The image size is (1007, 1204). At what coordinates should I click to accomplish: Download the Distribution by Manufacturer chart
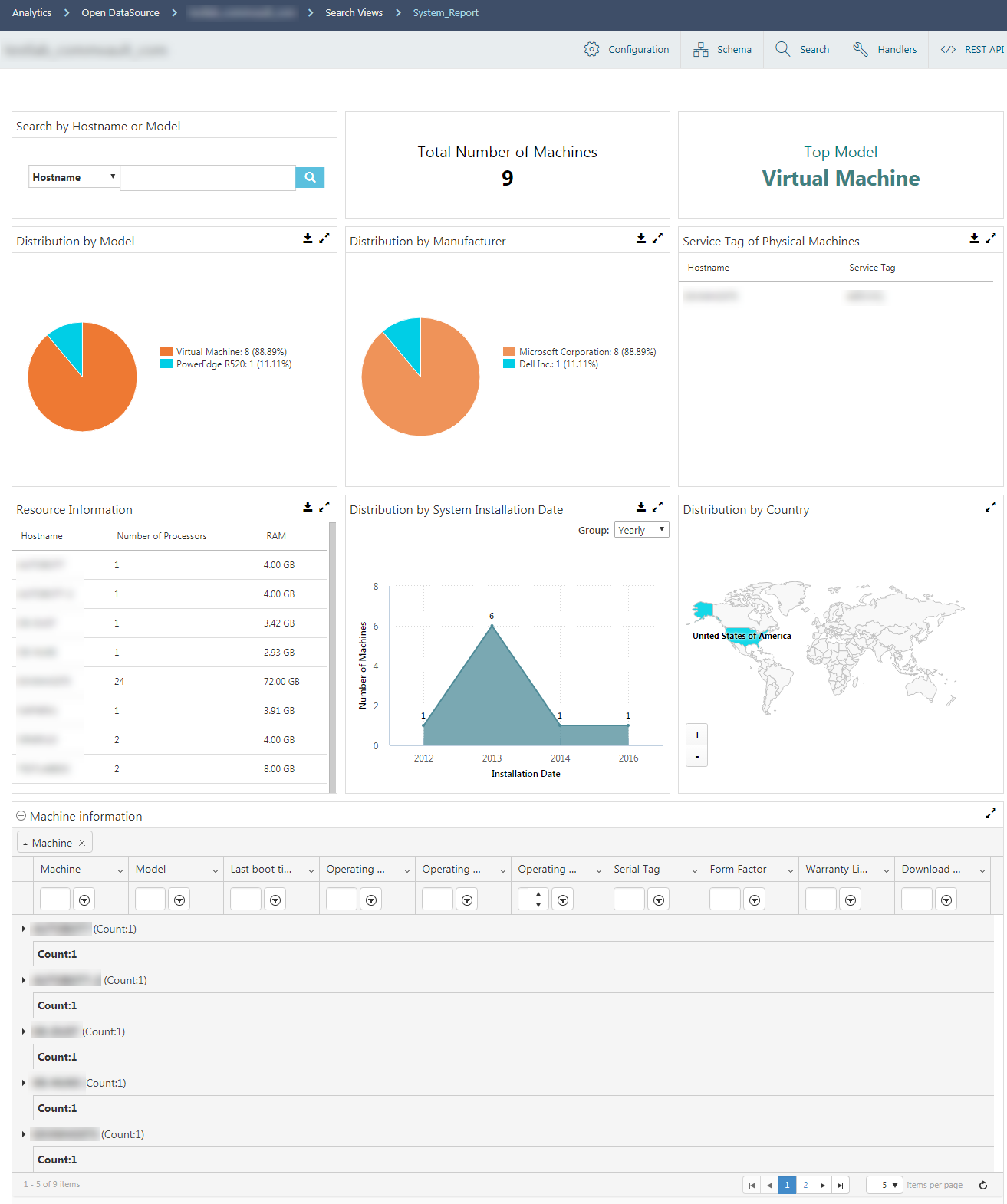tap(641, 238)
